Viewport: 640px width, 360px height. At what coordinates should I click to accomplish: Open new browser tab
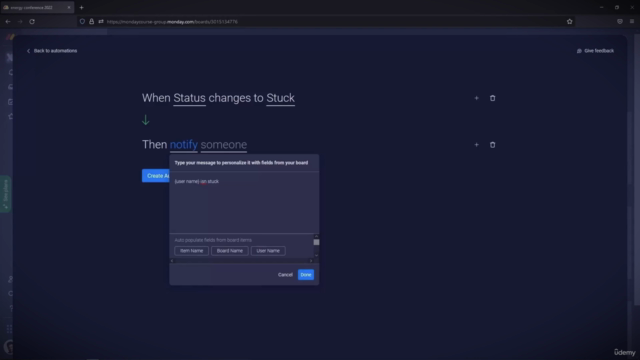81,7
